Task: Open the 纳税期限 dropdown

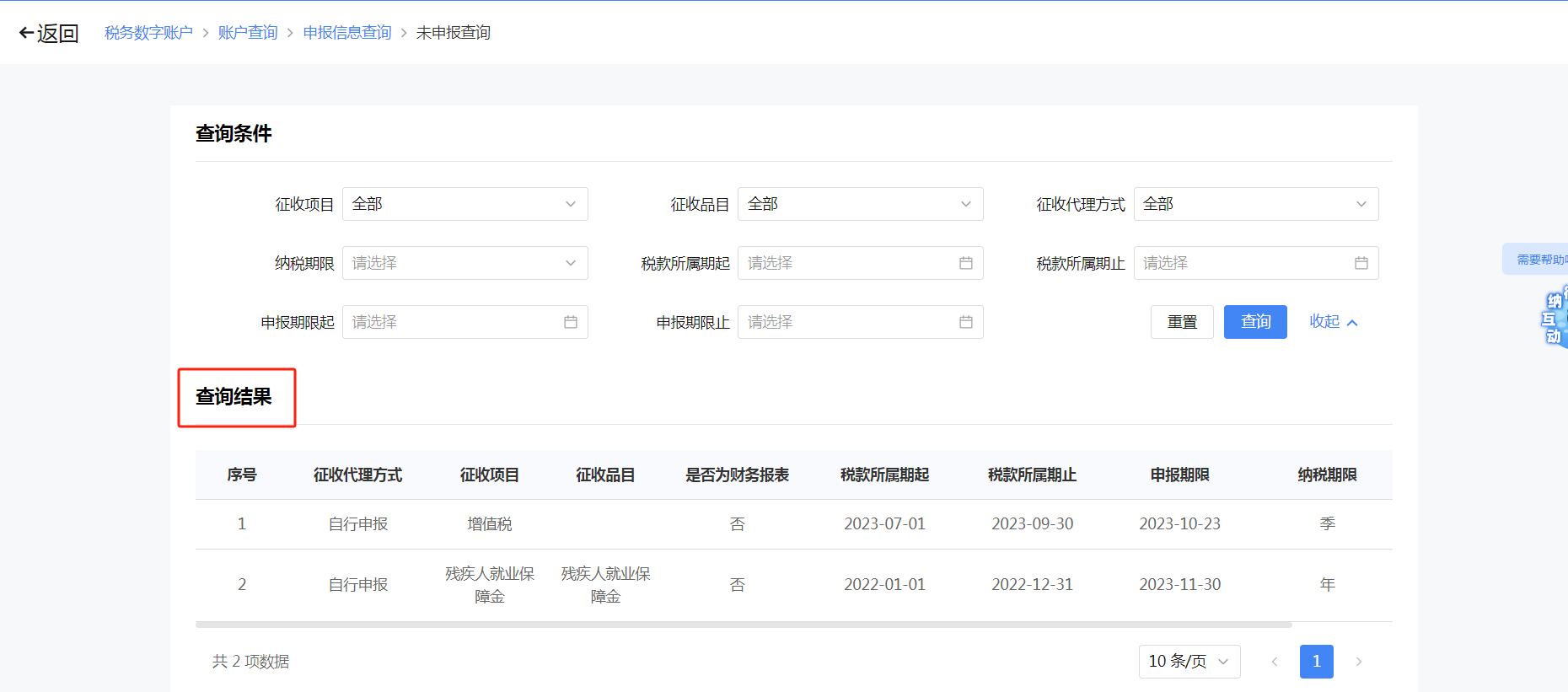Action: pos(464,263)
